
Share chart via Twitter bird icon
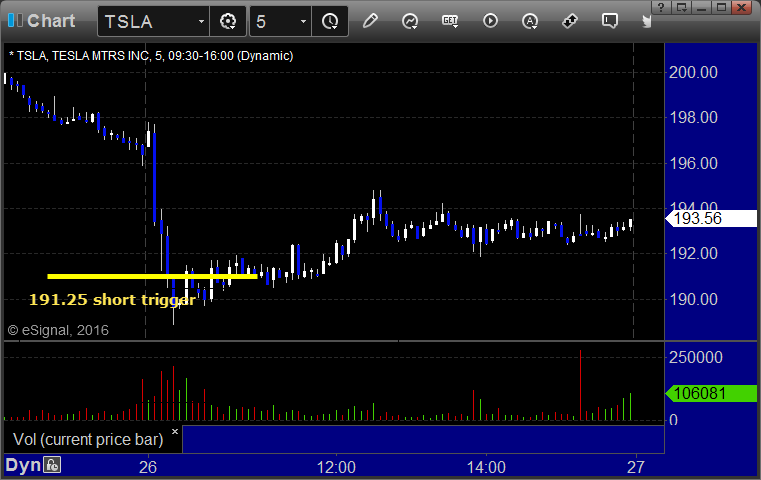[647, 21]
